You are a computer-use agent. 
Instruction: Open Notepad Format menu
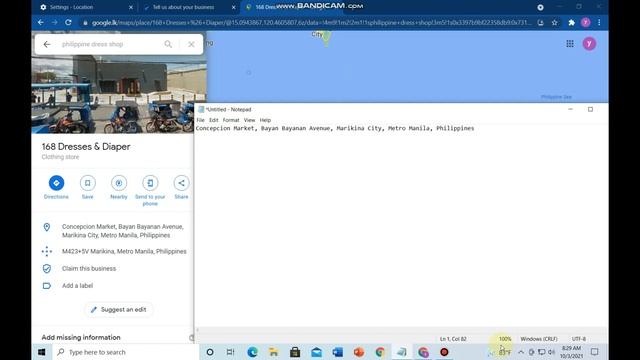[x=231, y=120]
